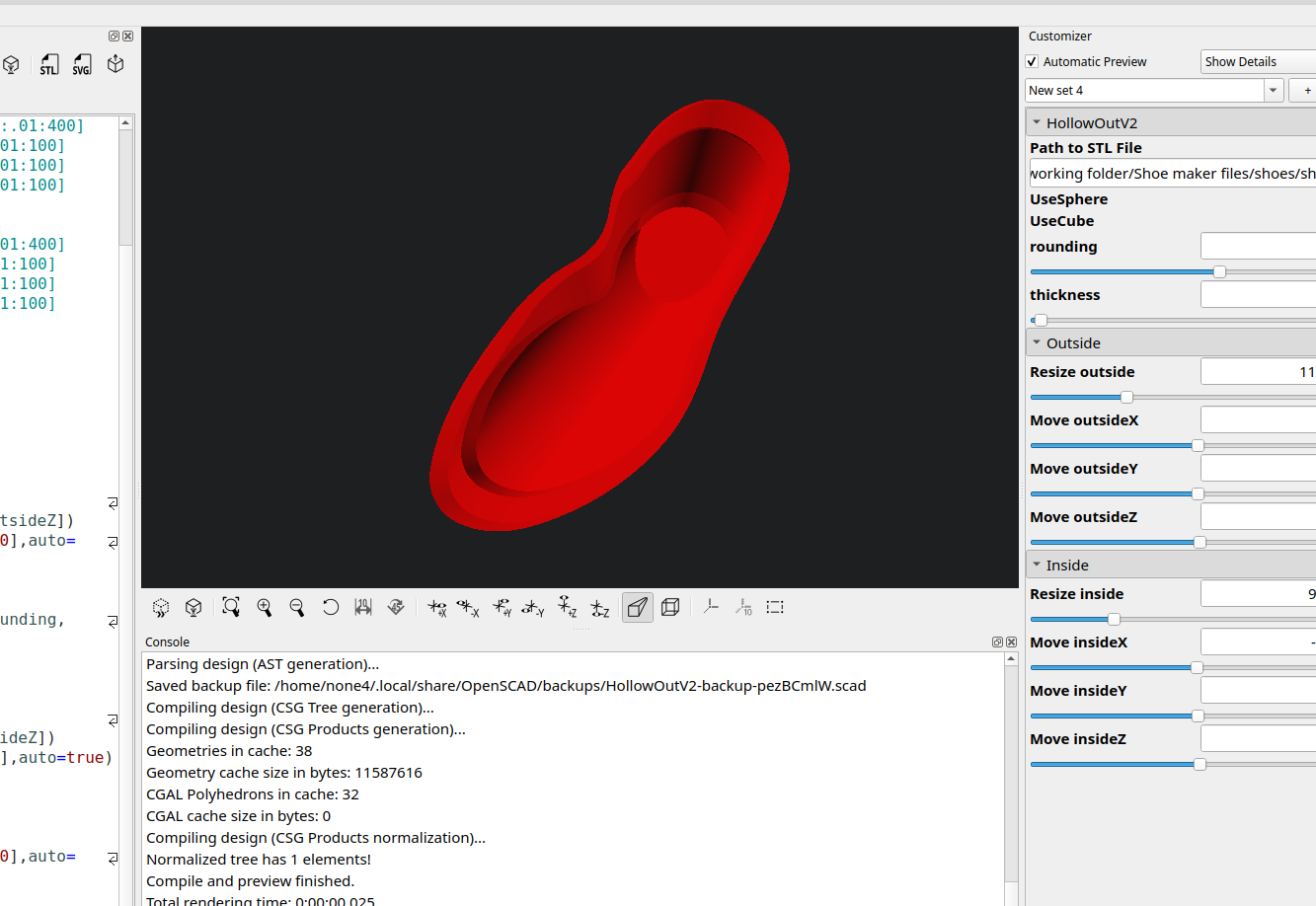This screenshot has height=906, width=1316.
Task: Switch to the +Y (back) view
Action: click(x=502, y=607)
